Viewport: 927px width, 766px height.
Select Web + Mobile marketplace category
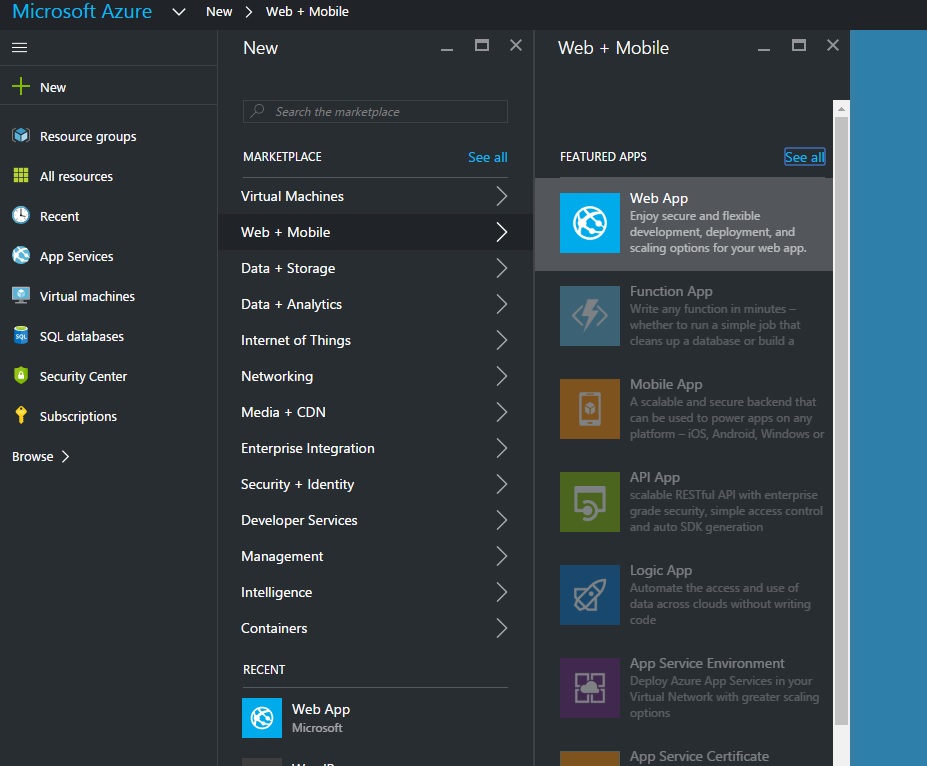tap(375, 232)
